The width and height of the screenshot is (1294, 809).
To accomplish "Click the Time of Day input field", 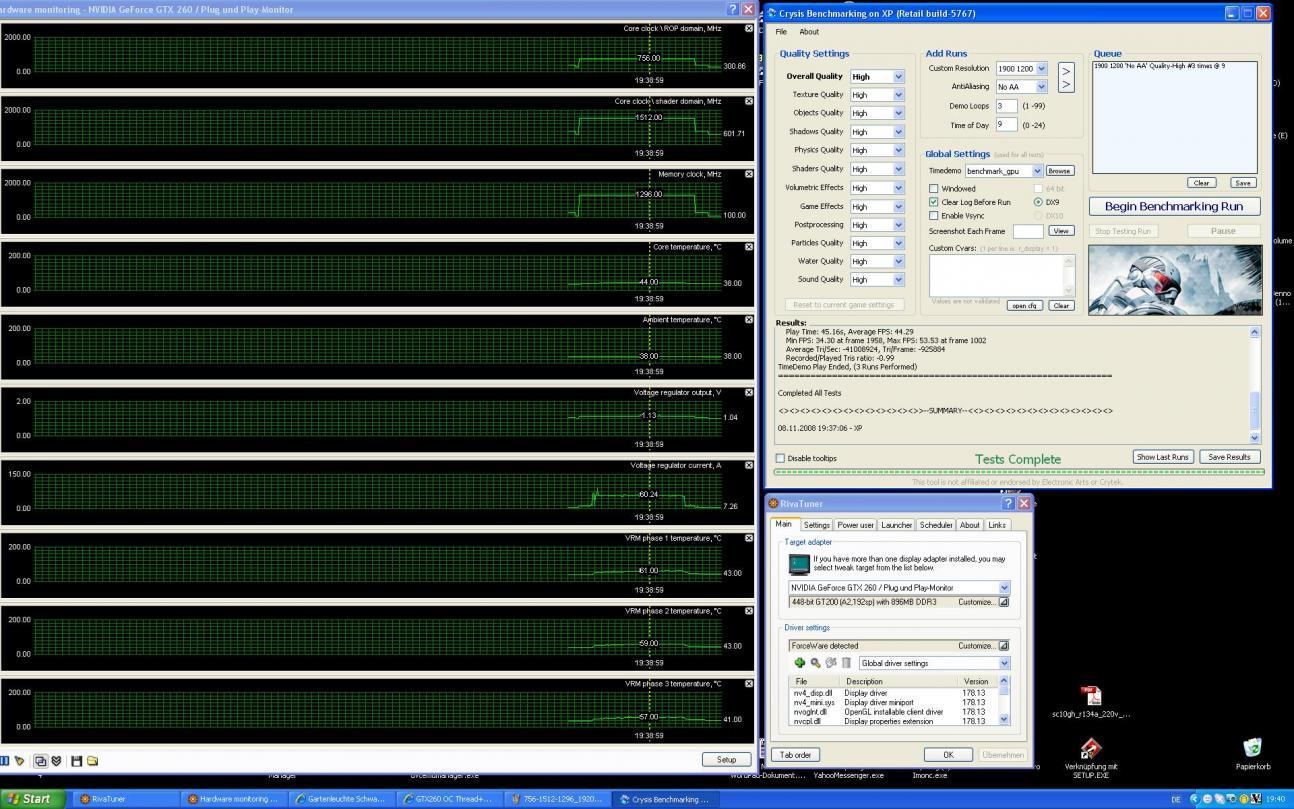I will tap(1006, 125).
